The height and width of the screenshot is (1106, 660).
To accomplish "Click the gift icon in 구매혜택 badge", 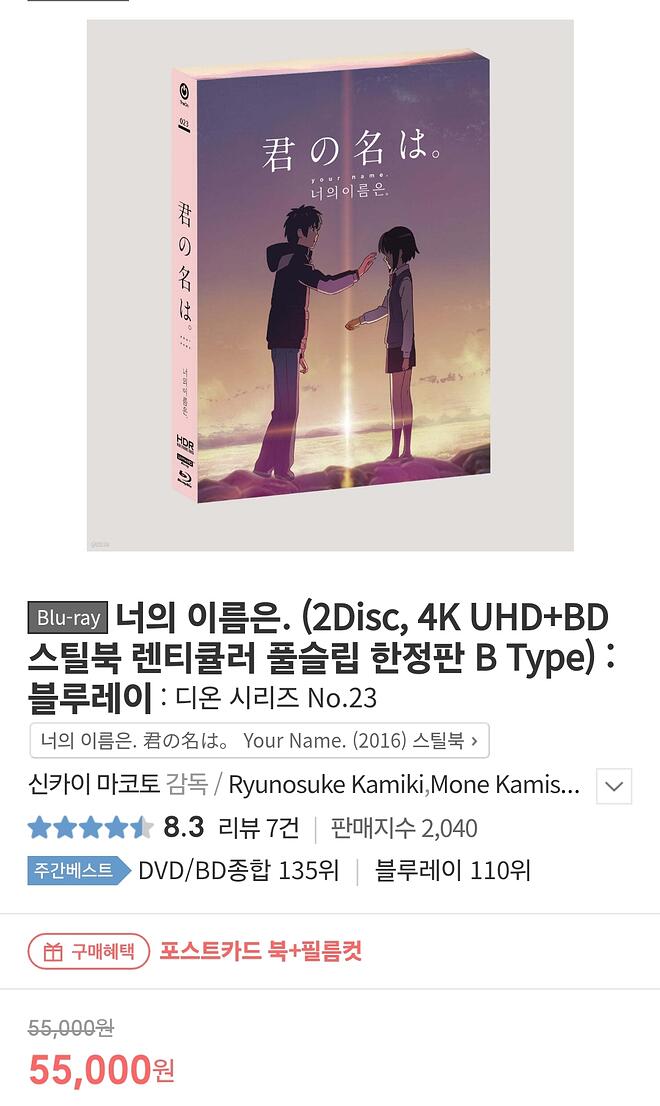I will tap(53, 952).
